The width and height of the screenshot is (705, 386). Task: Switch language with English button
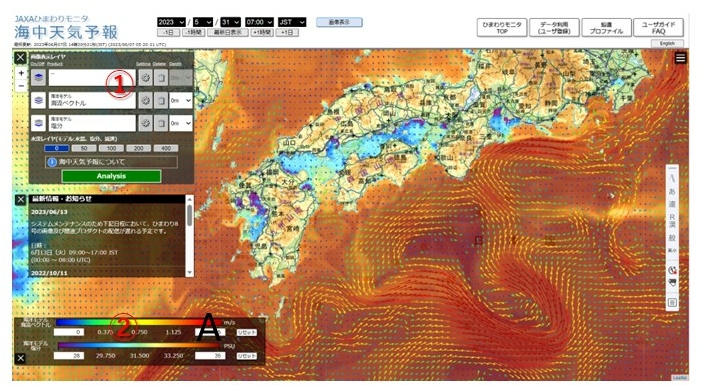point(667,44)
